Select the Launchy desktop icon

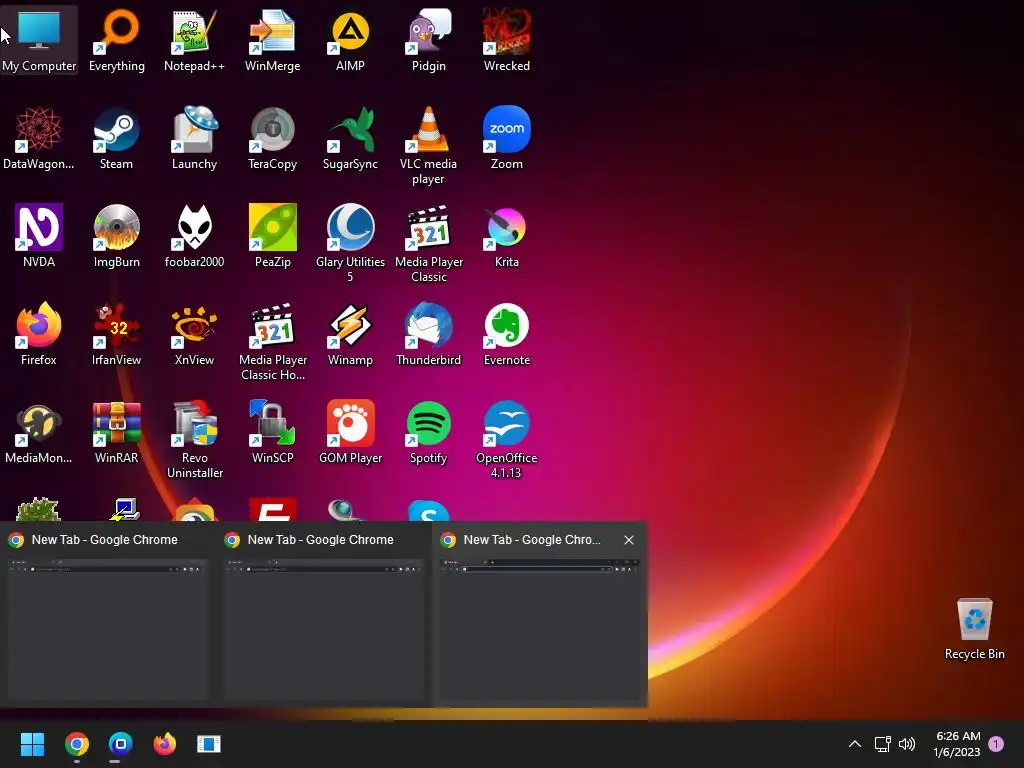(x=195, y=138)
